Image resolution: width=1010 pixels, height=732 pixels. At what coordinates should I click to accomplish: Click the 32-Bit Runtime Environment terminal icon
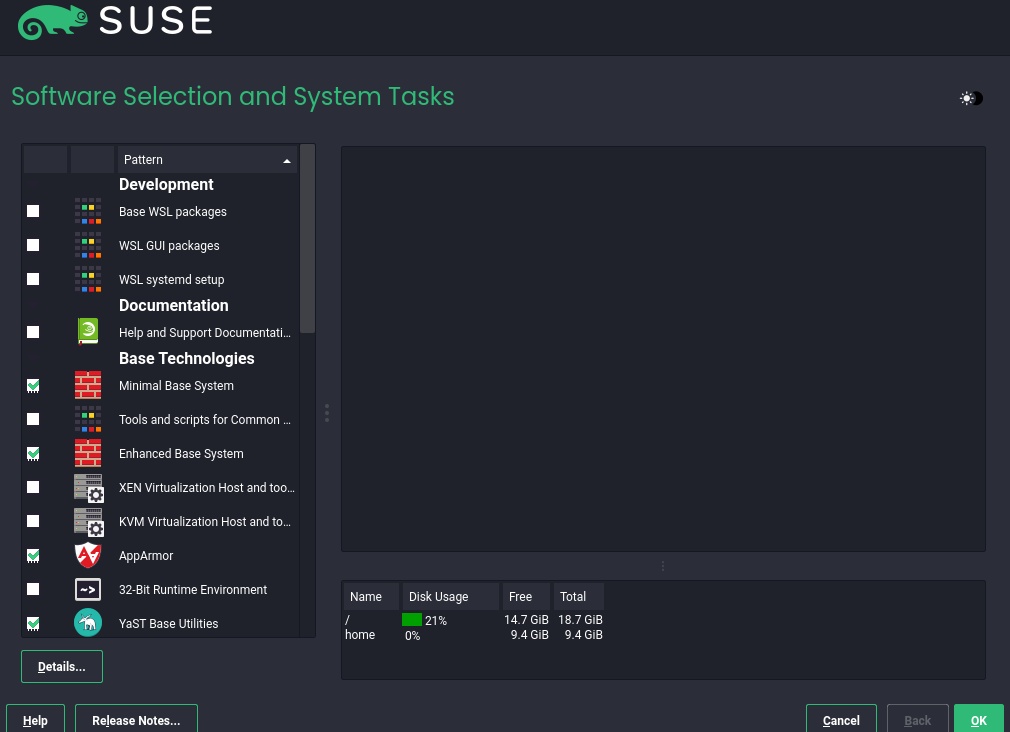(x=88, y=590)
